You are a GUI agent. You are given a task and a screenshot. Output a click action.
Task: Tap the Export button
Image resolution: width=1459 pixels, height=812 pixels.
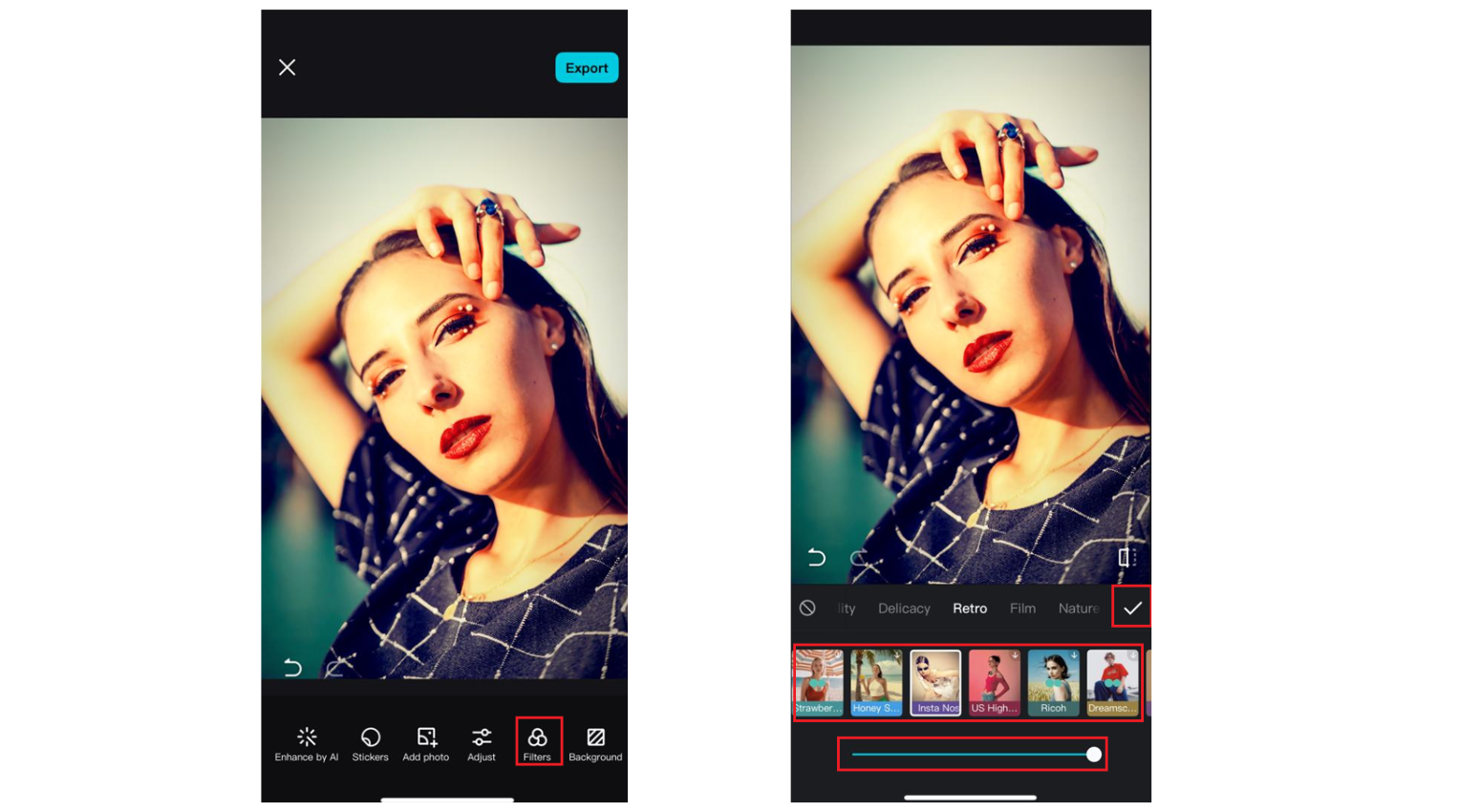click(587, 68)
